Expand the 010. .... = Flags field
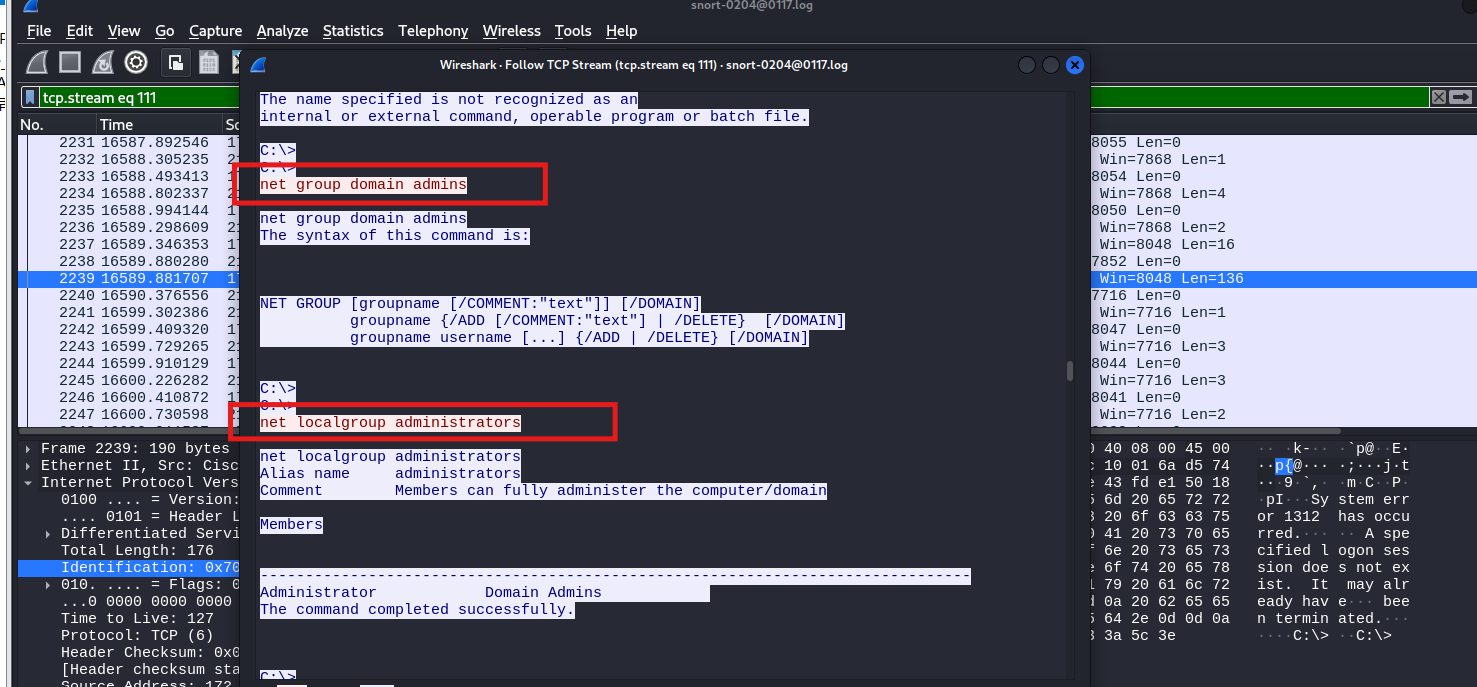Screen dimensions: 1477x687 point(48,585)
